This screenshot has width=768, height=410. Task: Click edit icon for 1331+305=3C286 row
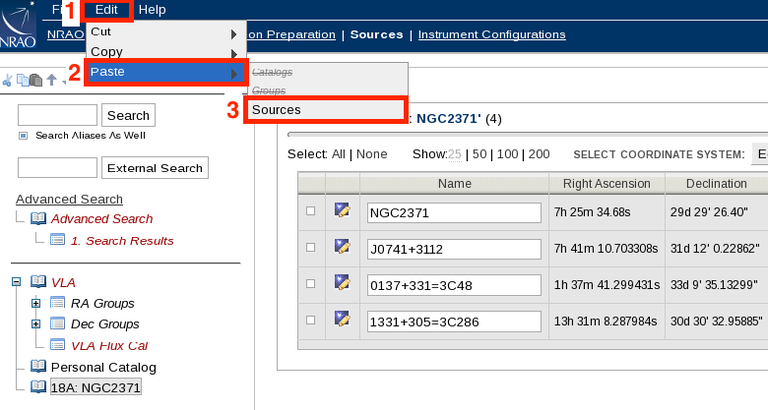pyautogui.click(x=342, y=319)
